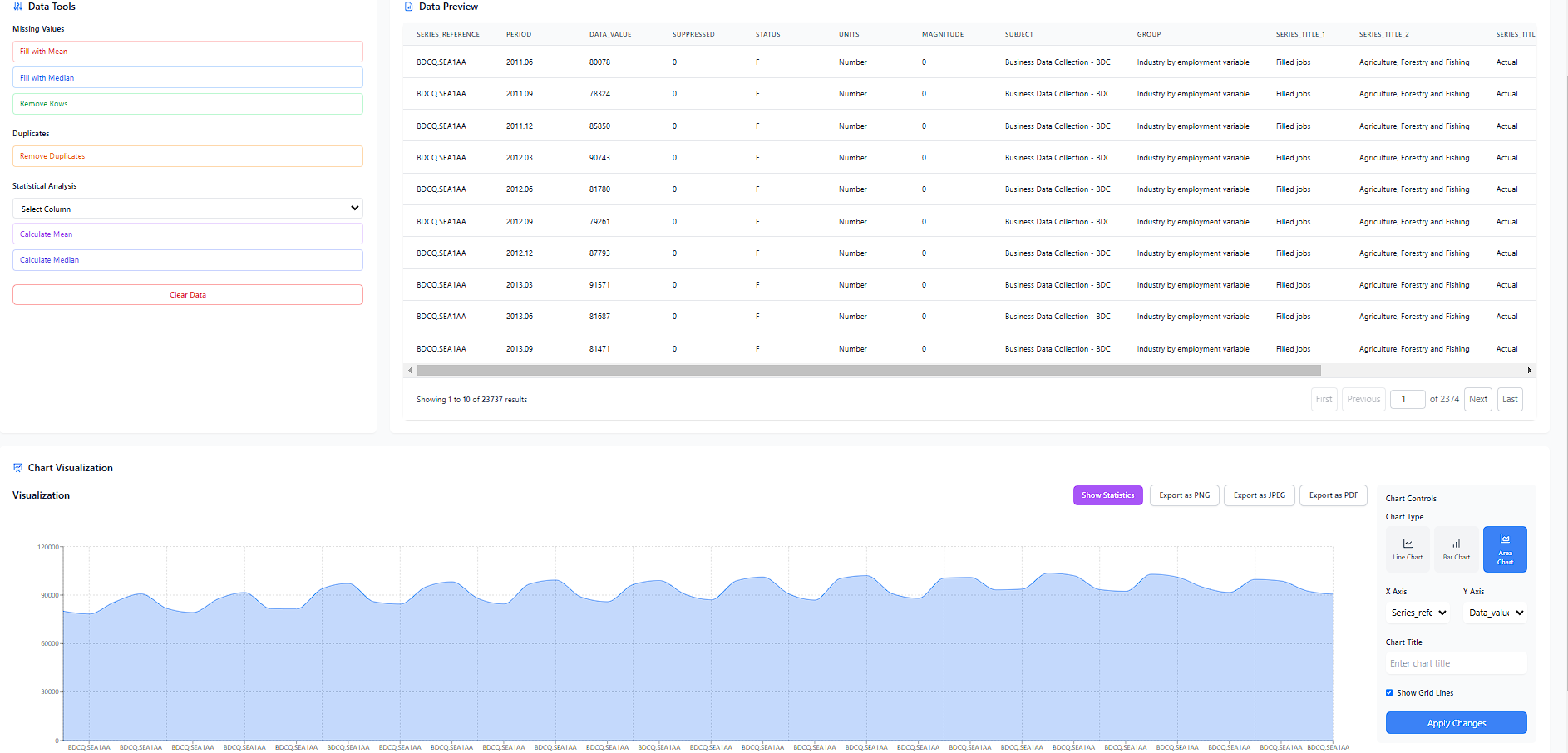Click the UNITS column header
Screen dimensions: 1568x753
849,35
